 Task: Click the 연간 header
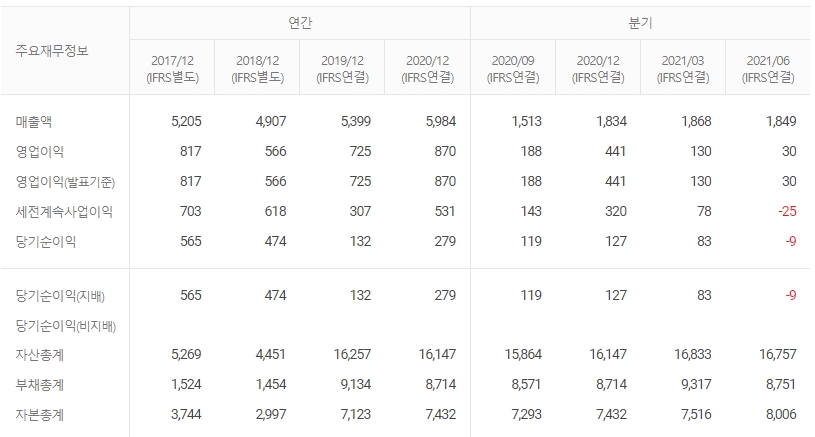[x=300, y=23]
